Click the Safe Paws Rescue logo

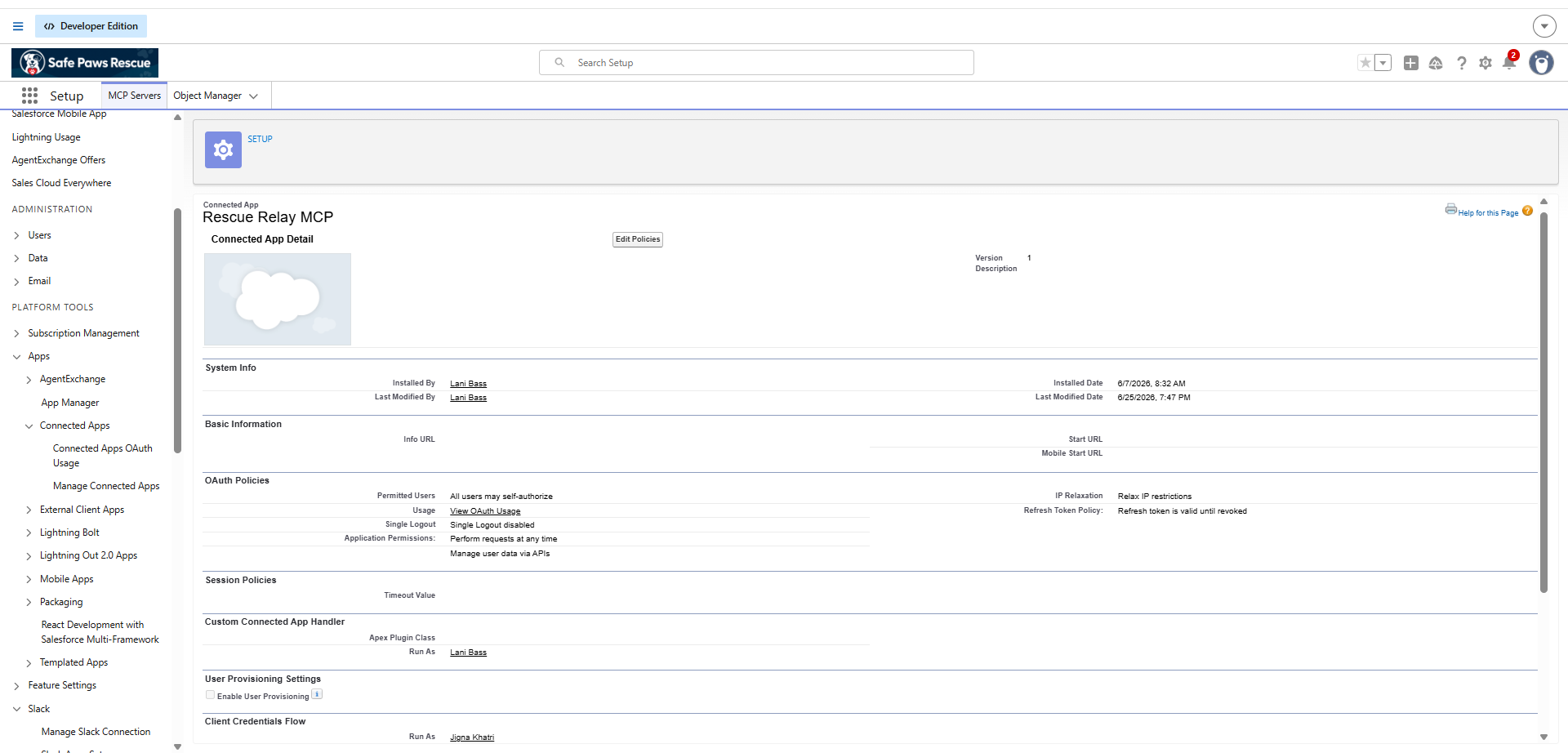85,63
